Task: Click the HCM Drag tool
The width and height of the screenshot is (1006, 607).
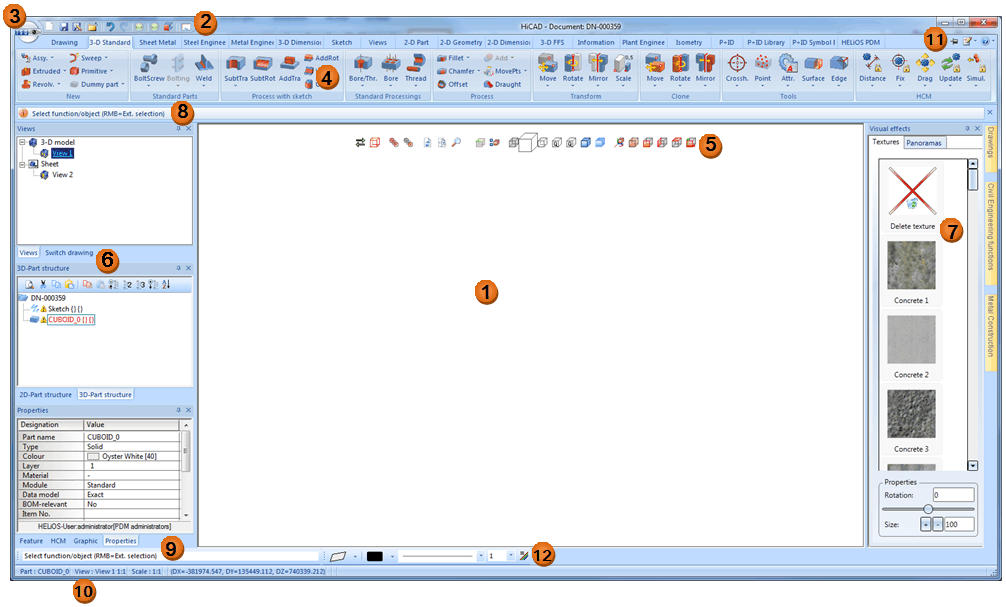Action: coord(925,68)
